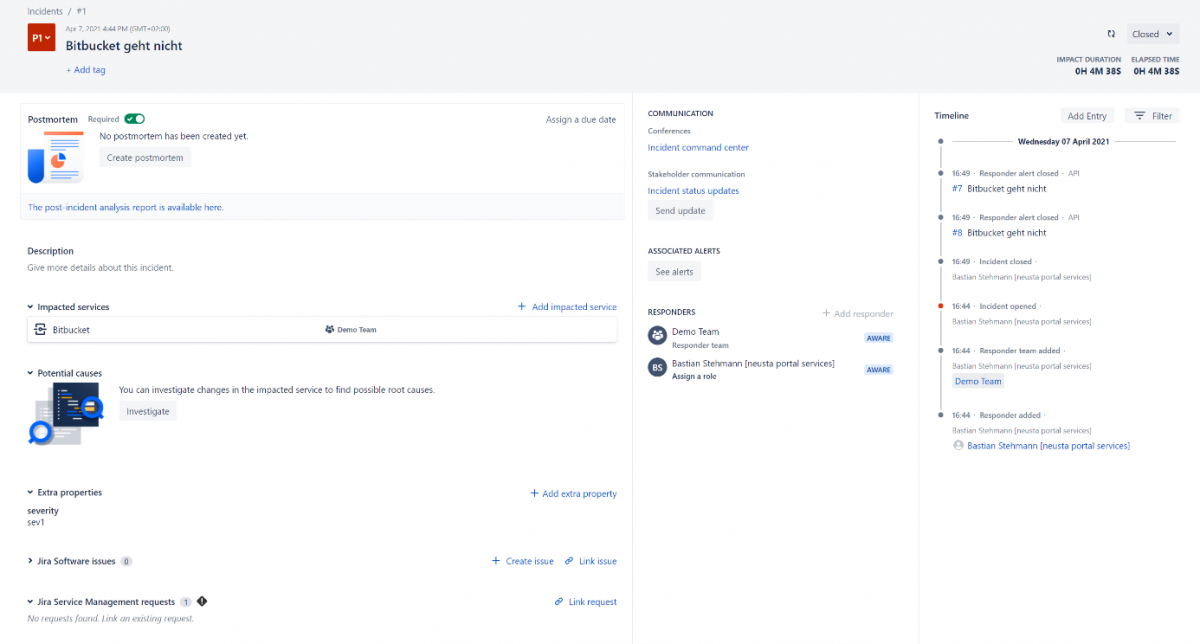
Task: Click the Filter icon in Timeline
Action: [1140, 116]
